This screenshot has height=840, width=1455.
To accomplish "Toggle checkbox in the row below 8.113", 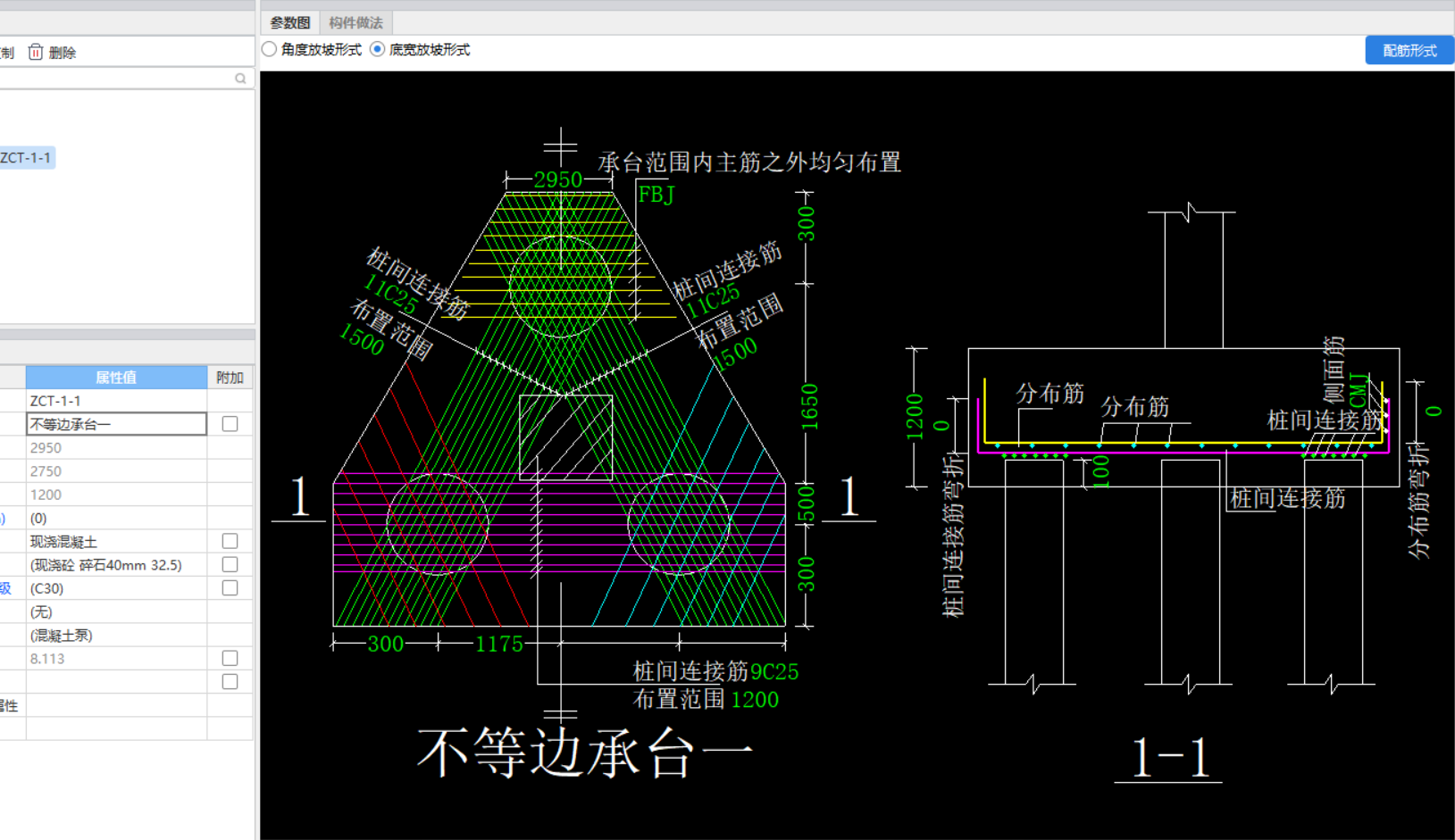I will (230, 682).
